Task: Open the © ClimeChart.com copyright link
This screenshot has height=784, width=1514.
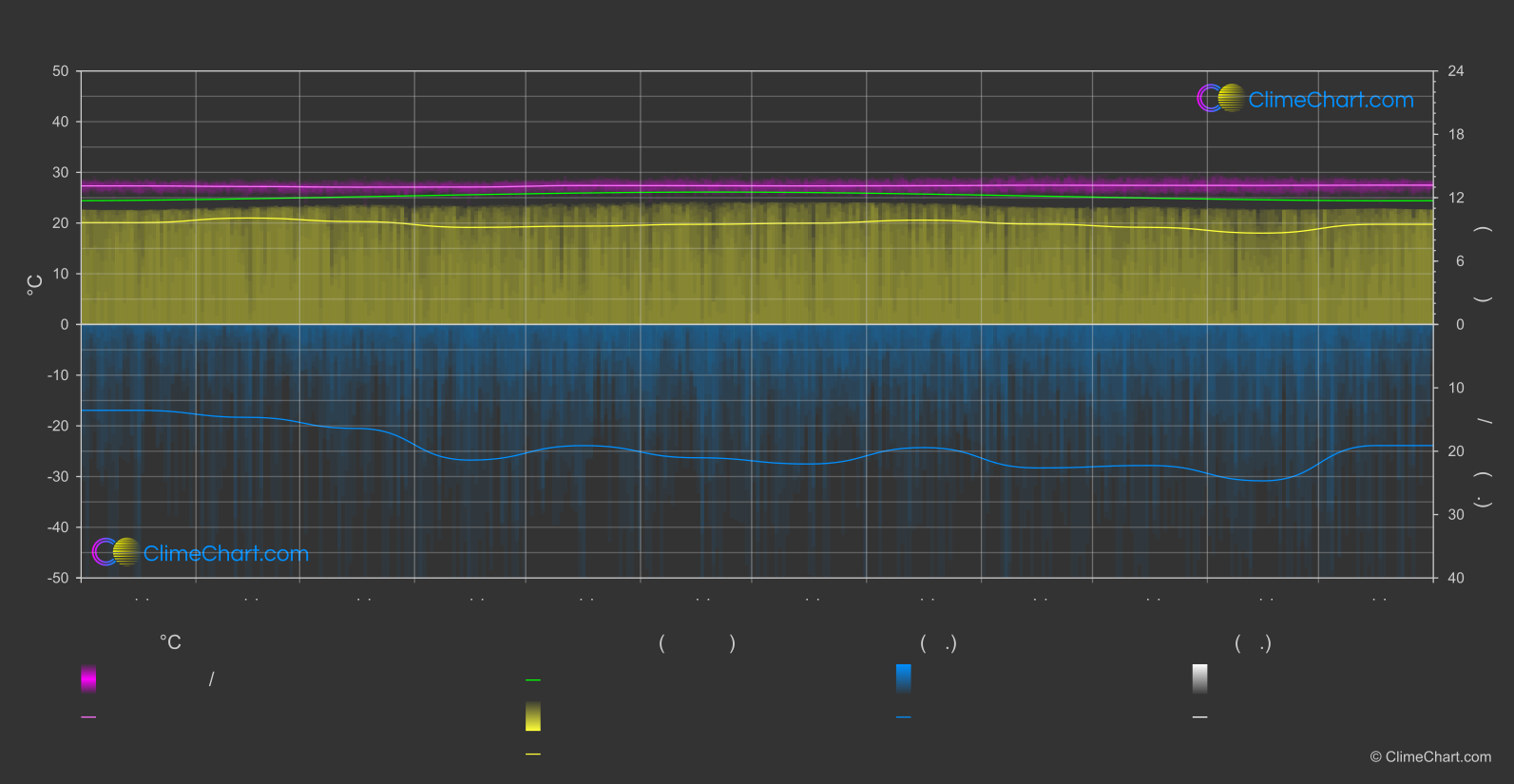Action: (1430, 757)
